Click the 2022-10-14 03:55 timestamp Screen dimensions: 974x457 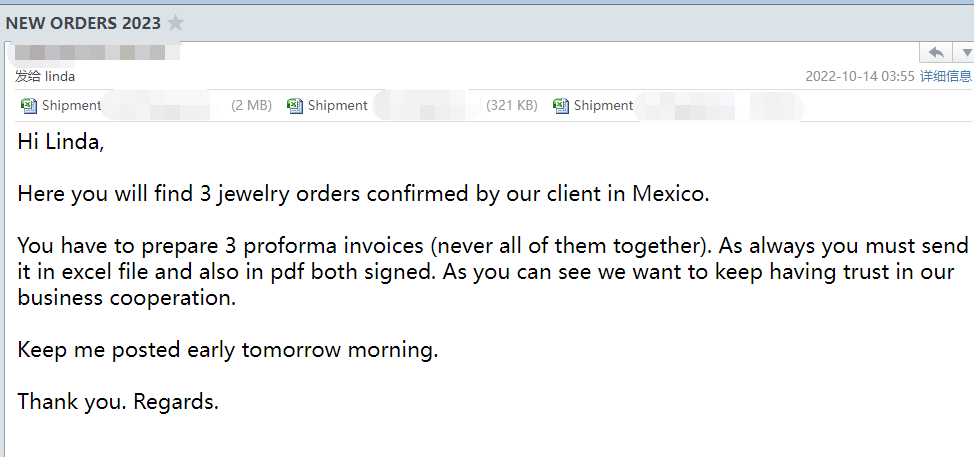click(x=859, y=76)
